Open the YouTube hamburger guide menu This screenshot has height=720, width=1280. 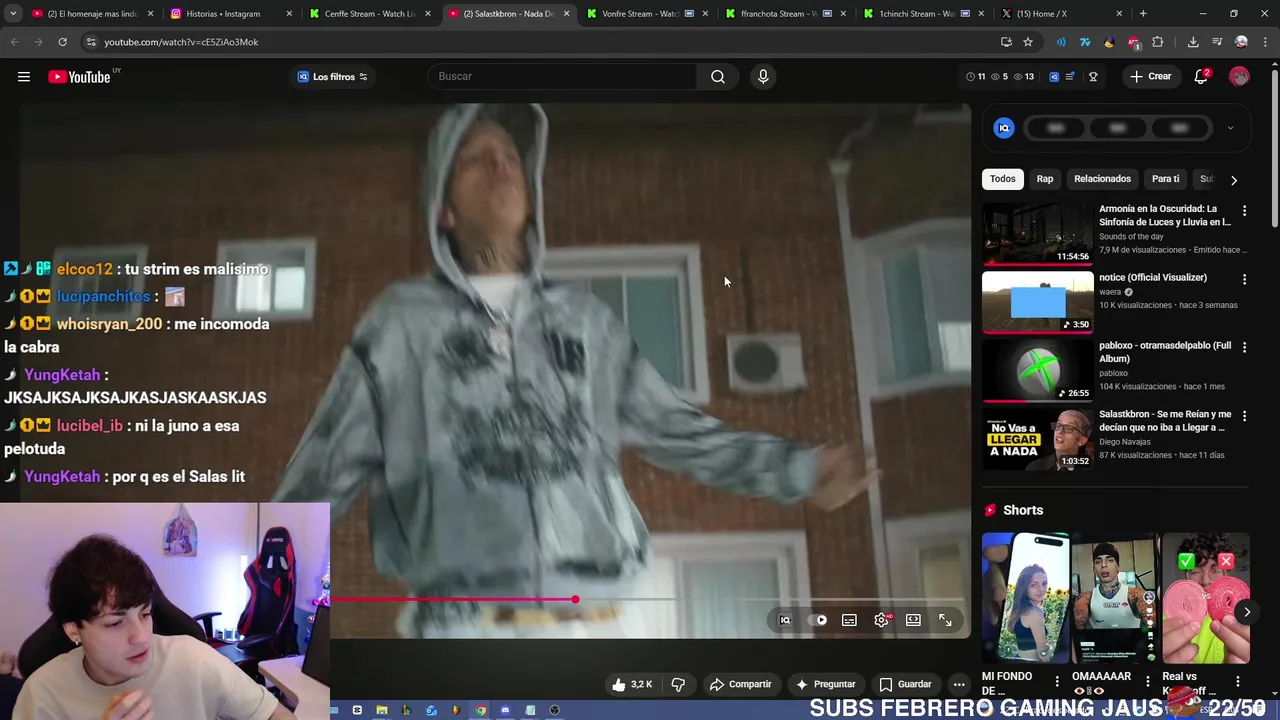(24, 77)
